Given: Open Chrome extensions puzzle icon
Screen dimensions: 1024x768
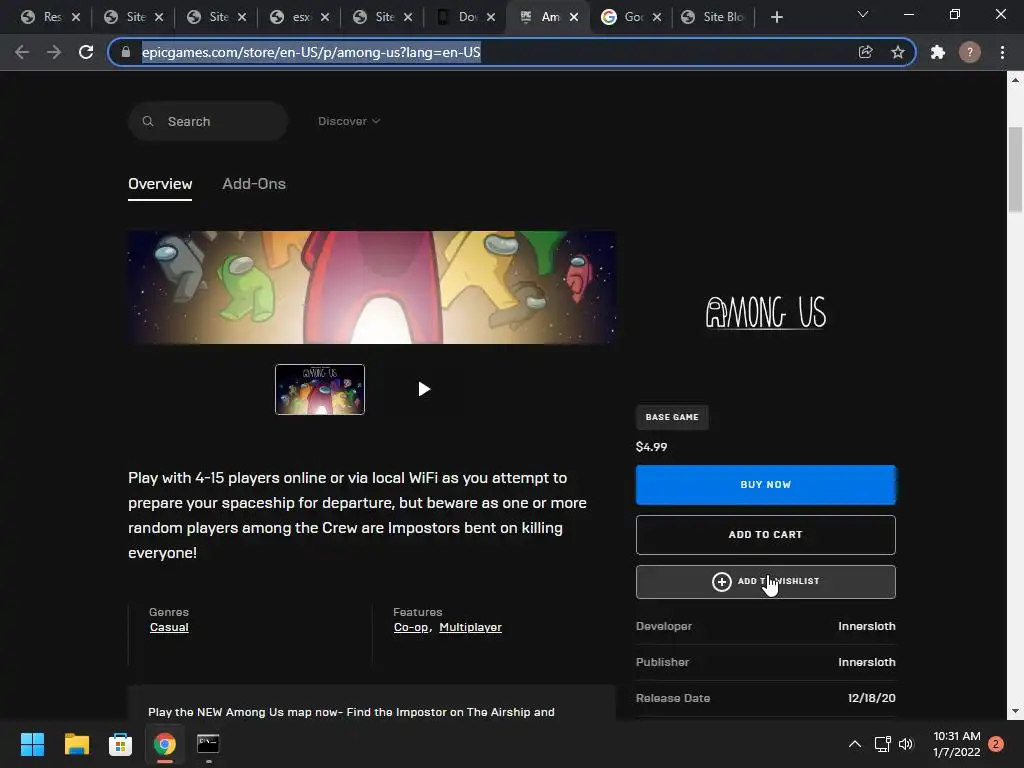Looking at the screenshot, I should pyautogui.click(x=938, y=52).
